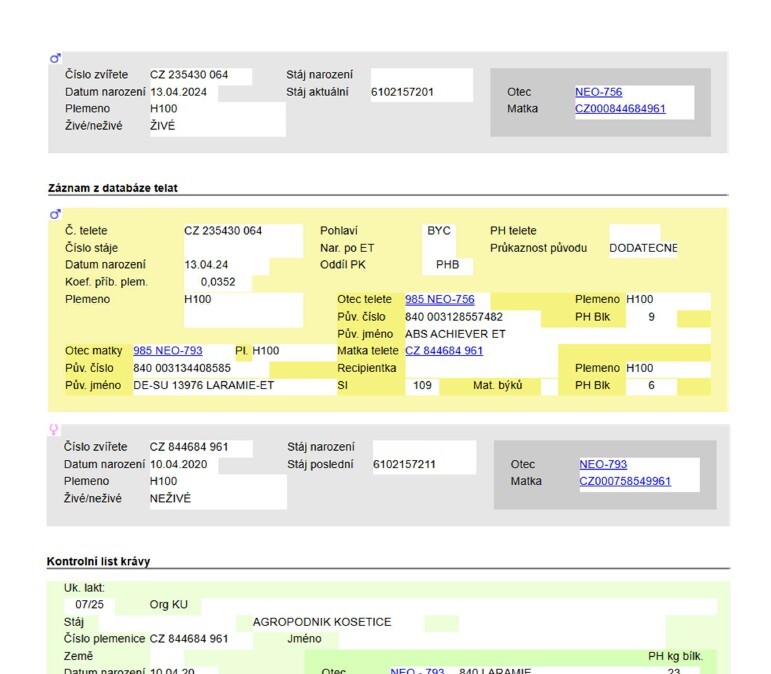Select the Stáj poslední value 6102157211
Screen dimensions: 771x674
point(404,464)
